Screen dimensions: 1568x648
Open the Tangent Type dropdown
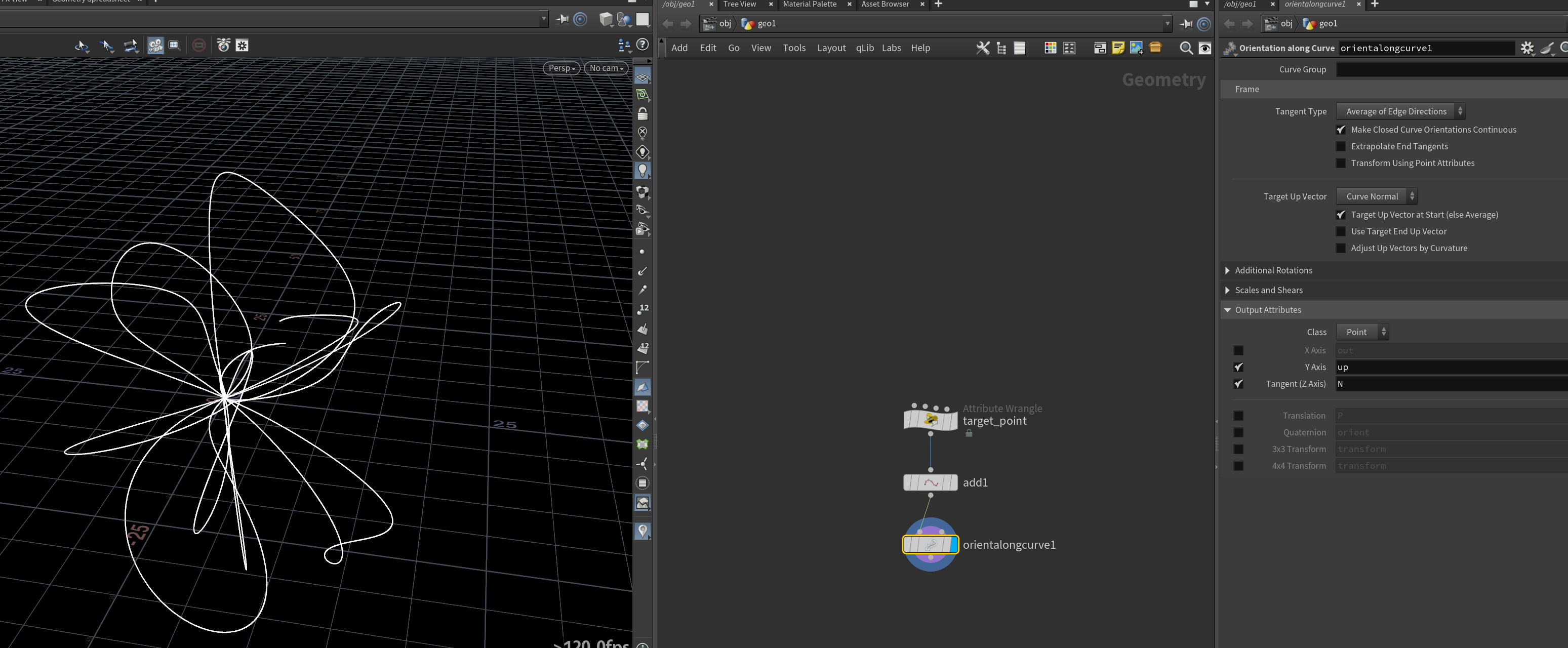pos(1400,111)
